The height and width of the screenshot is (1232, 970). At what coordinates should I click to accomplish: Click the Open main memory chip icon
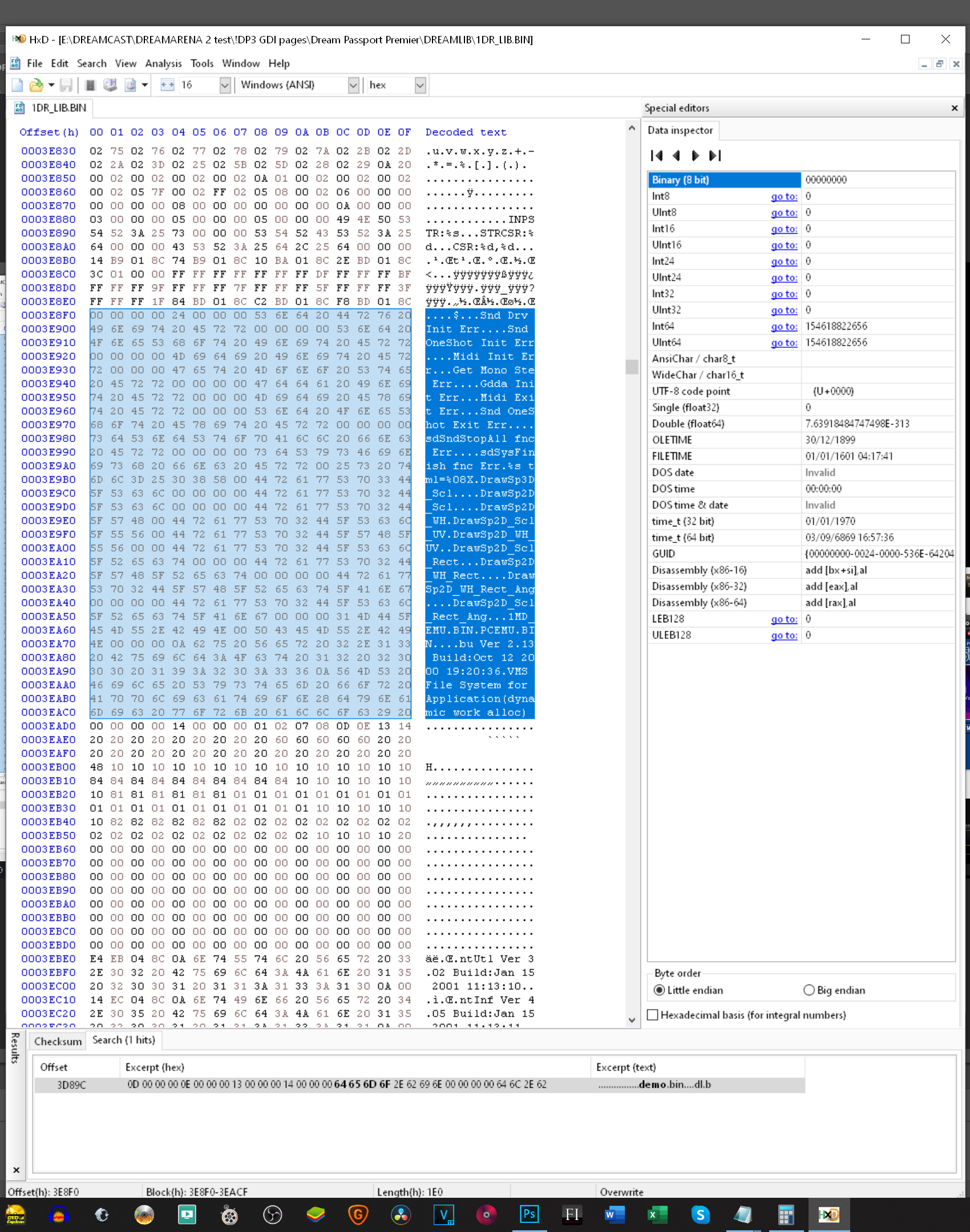click(x=90, y=85)
